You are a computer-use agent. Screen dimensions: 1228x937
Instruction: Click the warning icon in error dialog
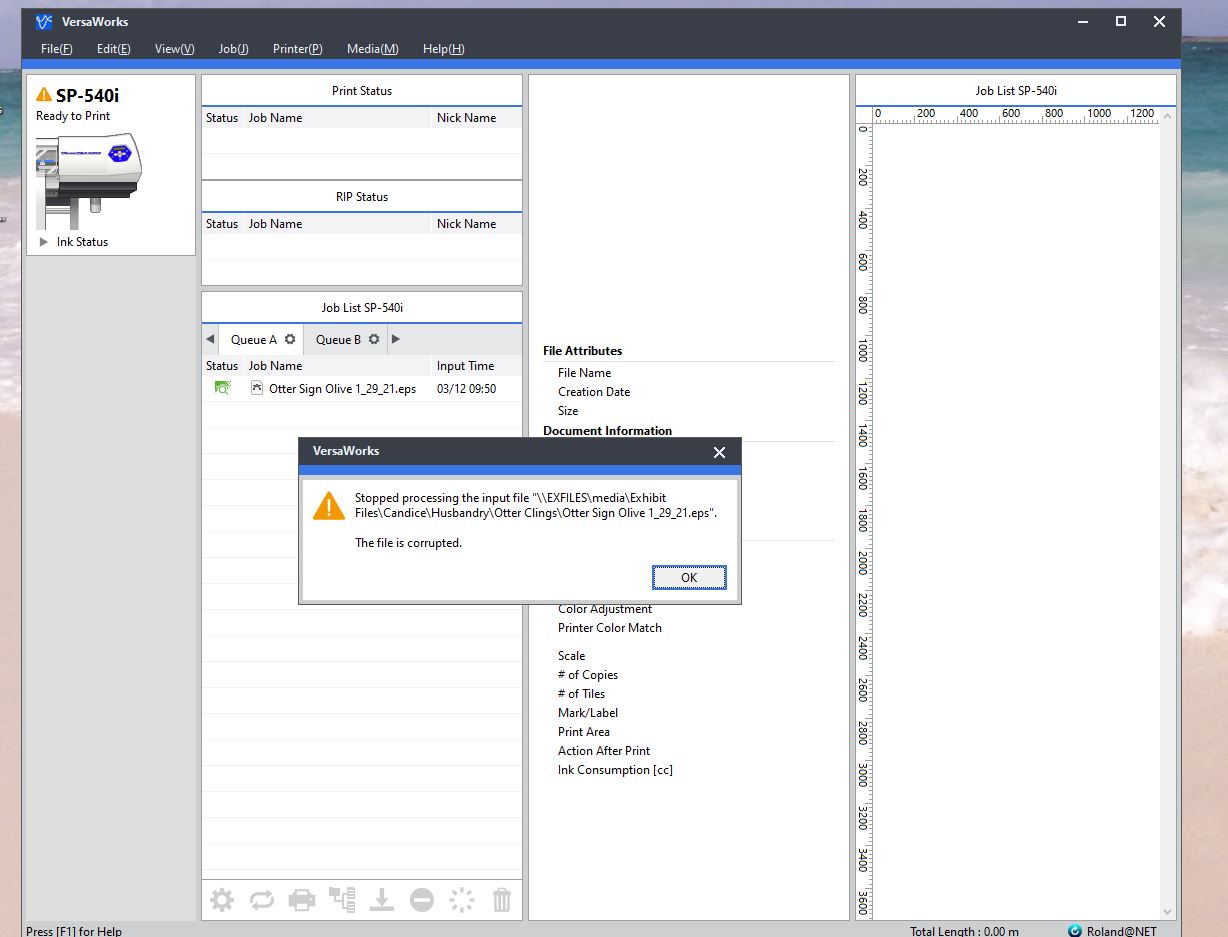(x=329, y=505)
